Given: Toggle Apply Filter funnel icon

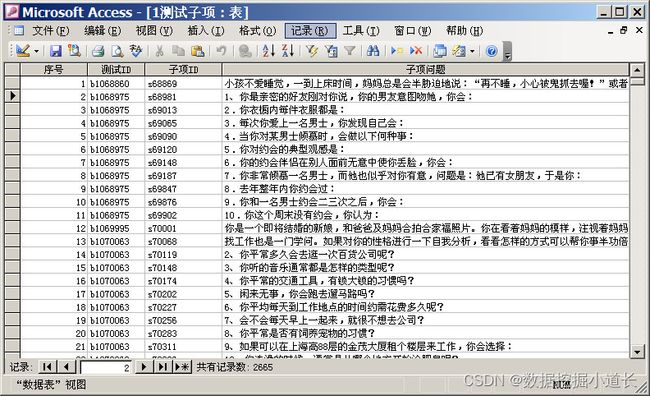Looking at the screenshot, I should [350, 51].
